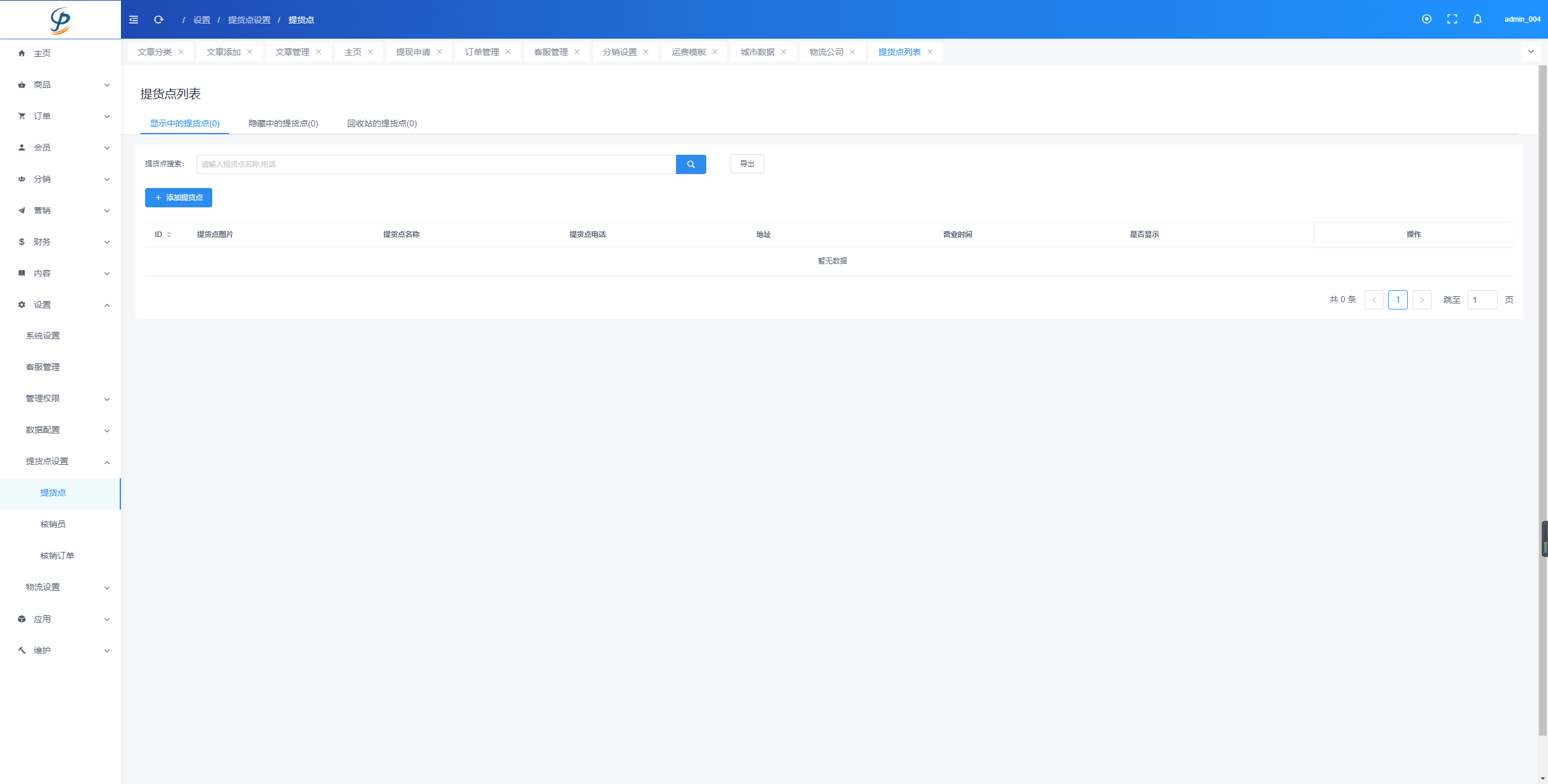Expand the 财务 sidebar menu
The height and width of the screenshot is (784, 1548).
60,242
